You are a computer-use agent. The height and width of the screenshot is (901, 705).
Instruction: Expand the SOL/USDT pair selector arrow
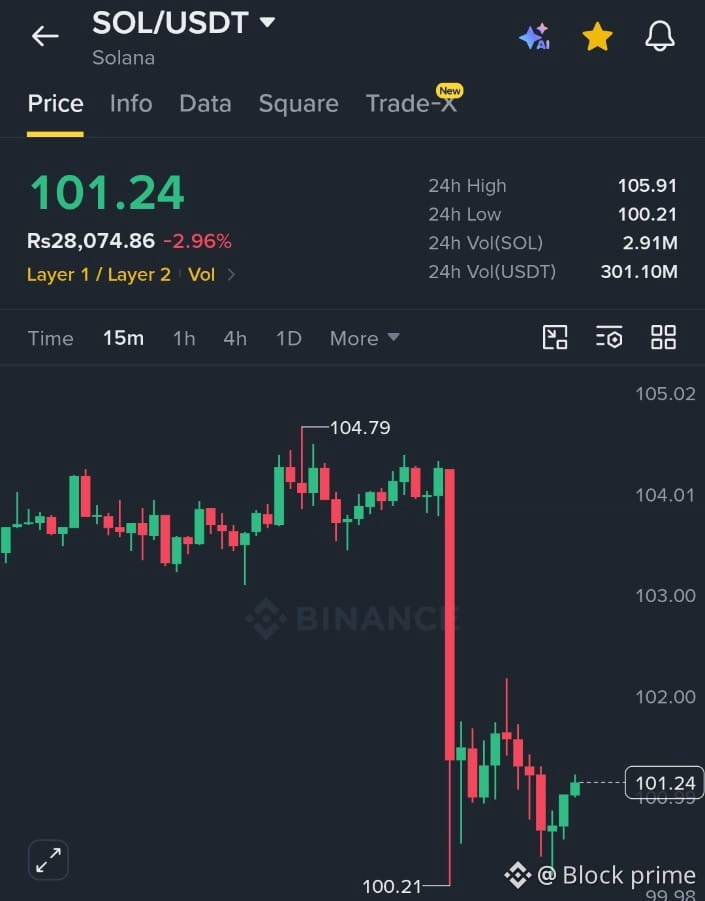(x=267, y=22)
